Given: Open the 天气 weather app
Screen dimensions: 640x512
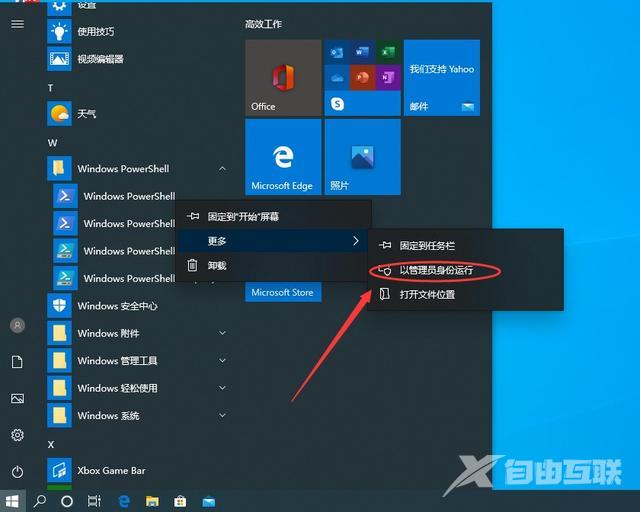Looking at the screenshot, I should [139, 113].
